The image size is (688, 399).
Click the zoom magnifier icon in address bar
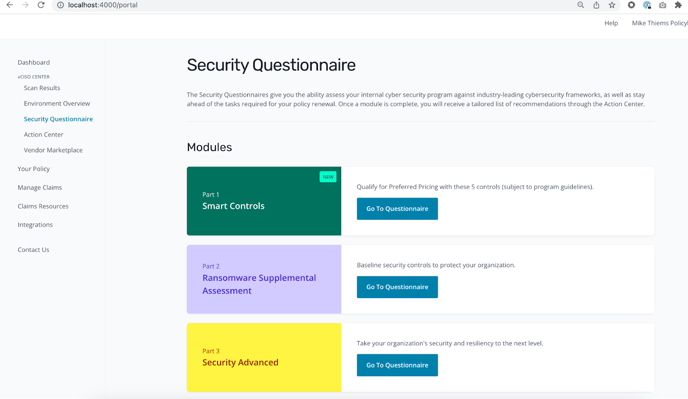click(580, 5)
